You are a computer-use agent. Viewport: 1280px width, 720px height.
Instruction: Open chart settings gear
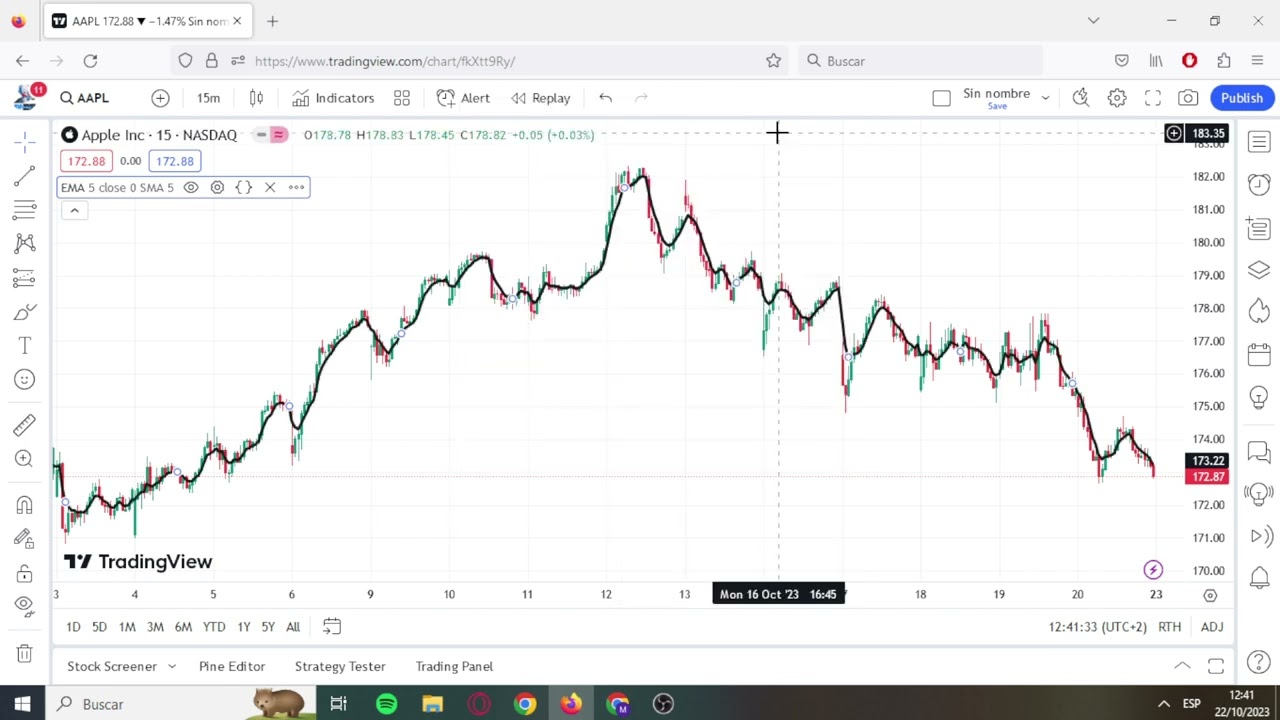point(1117,98)
